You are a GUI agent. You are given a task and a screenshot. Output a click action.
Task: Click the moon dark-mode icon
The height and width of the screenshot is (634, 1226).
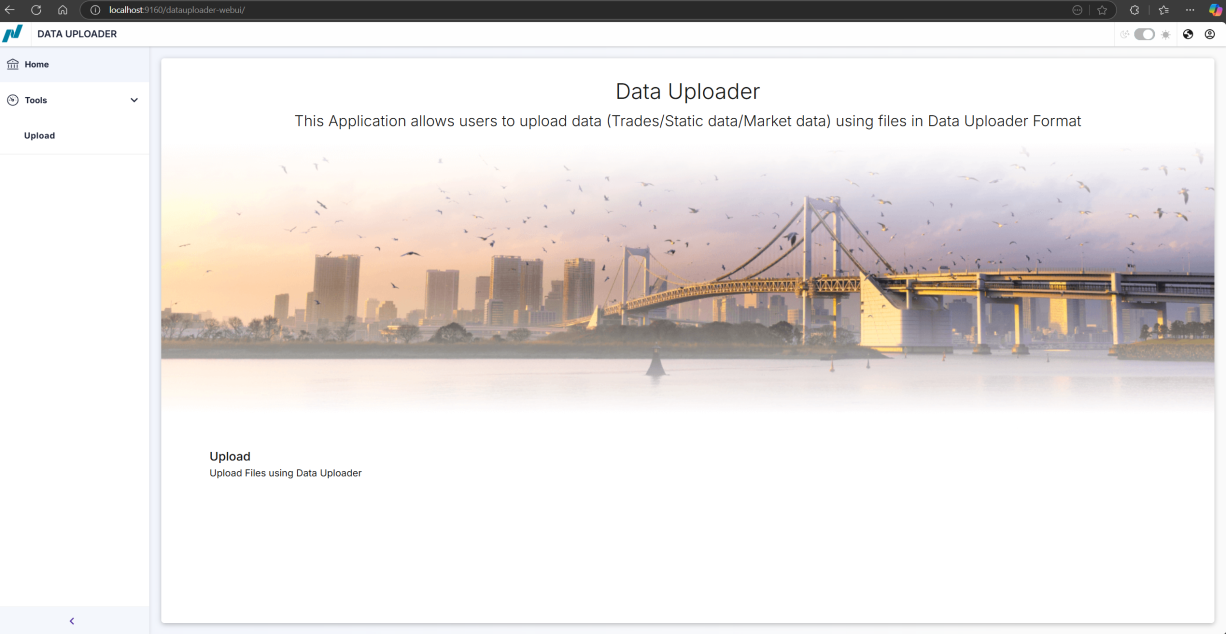tap(1124, 34)
